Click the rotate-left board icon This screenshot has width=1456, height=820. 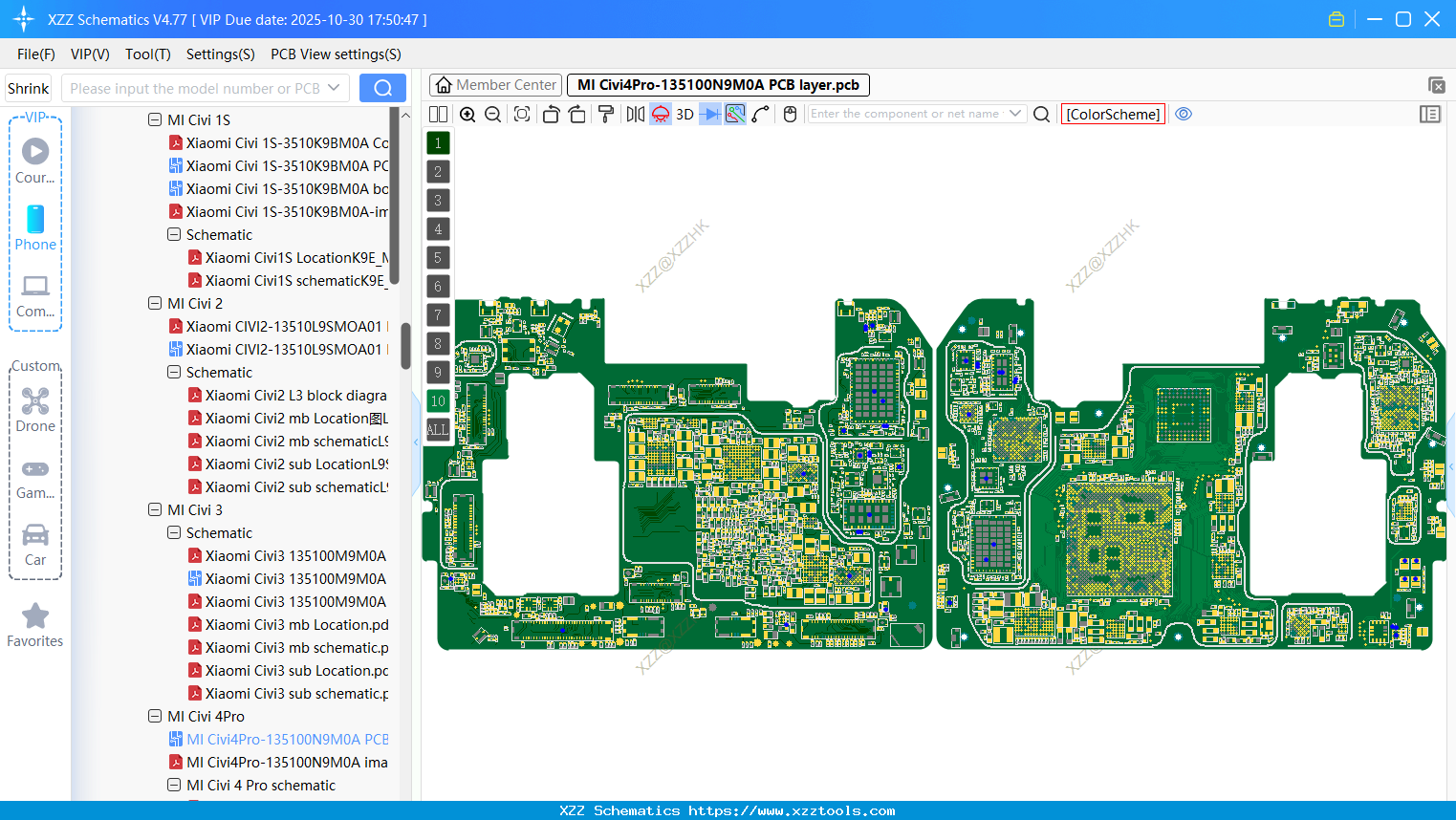point(551,113)
